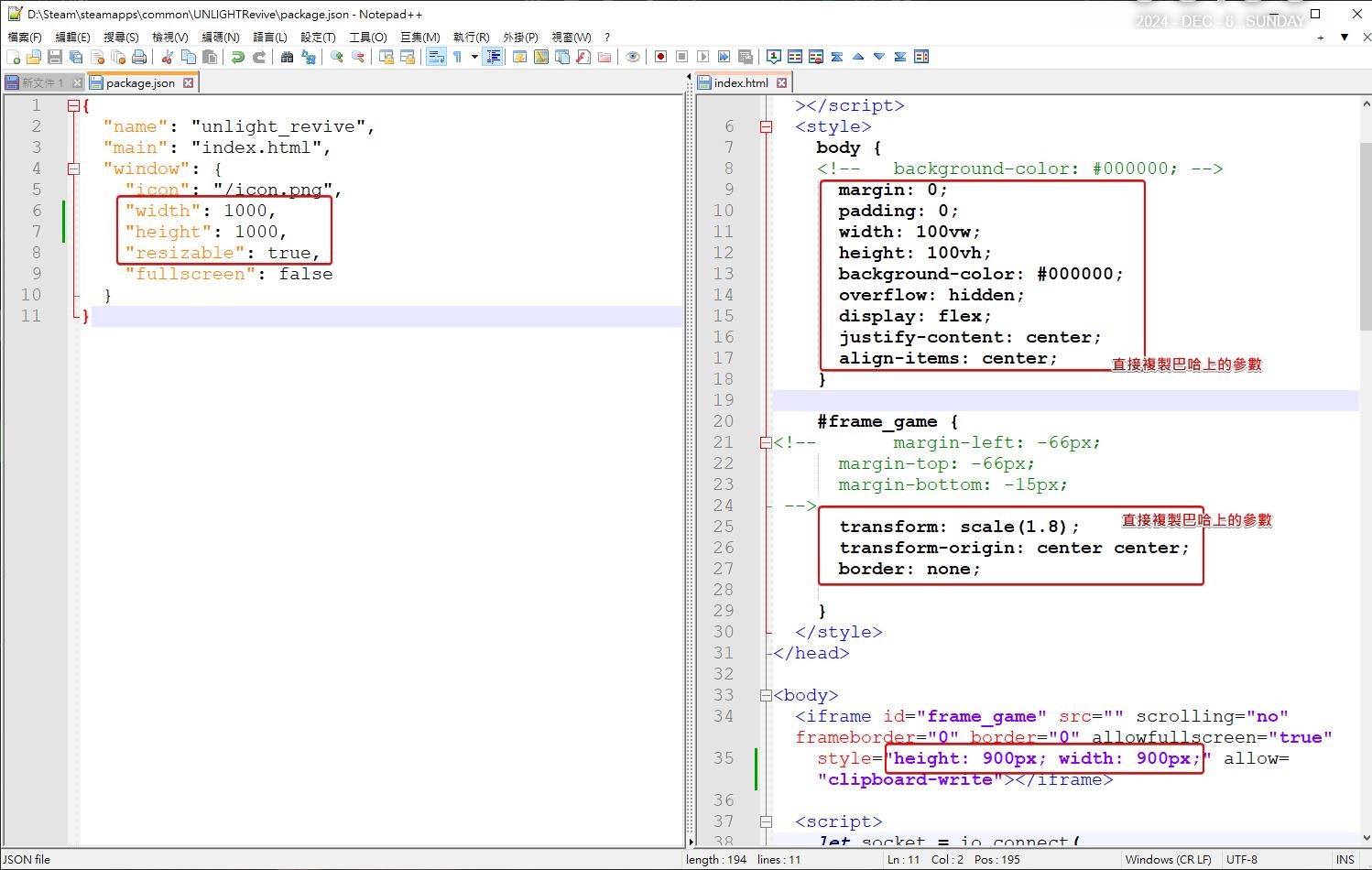
Task: Open the 檔案(F) menu
Action: (x=25, y=38)
